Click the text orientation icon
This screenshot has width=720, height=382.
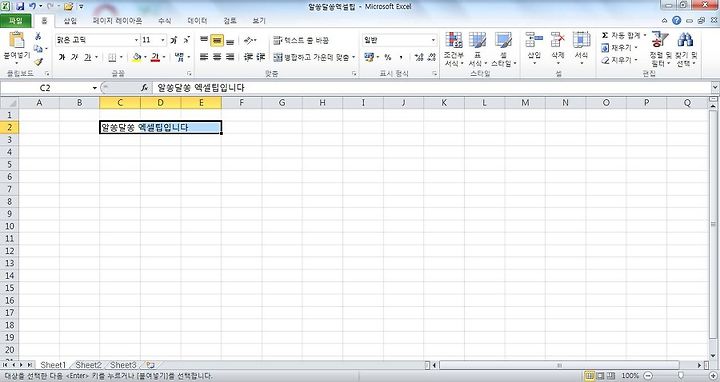click(x=249, y=40)
